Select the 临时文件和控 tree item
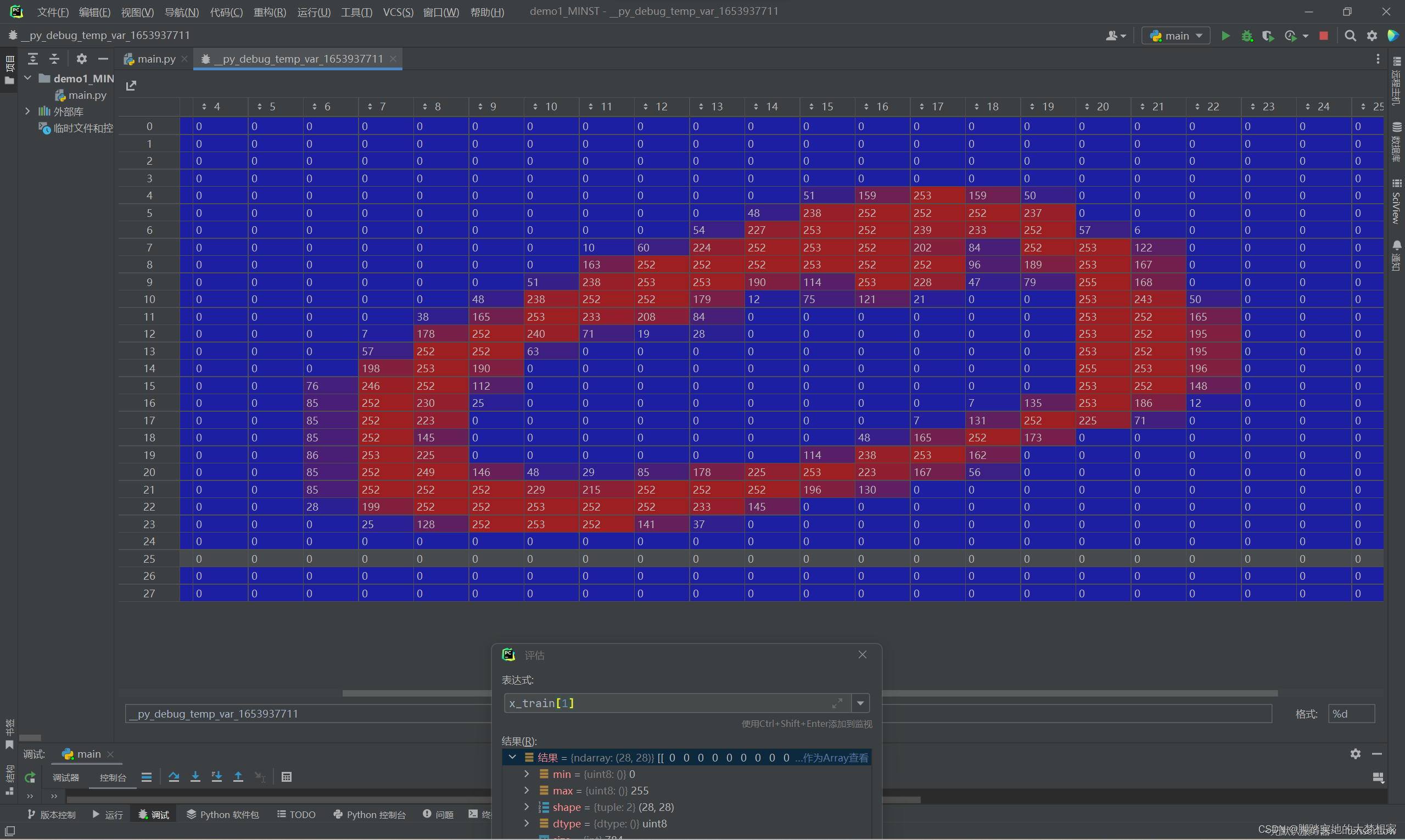The height and width of the screenshot is (840, 1405). point(76,128)
